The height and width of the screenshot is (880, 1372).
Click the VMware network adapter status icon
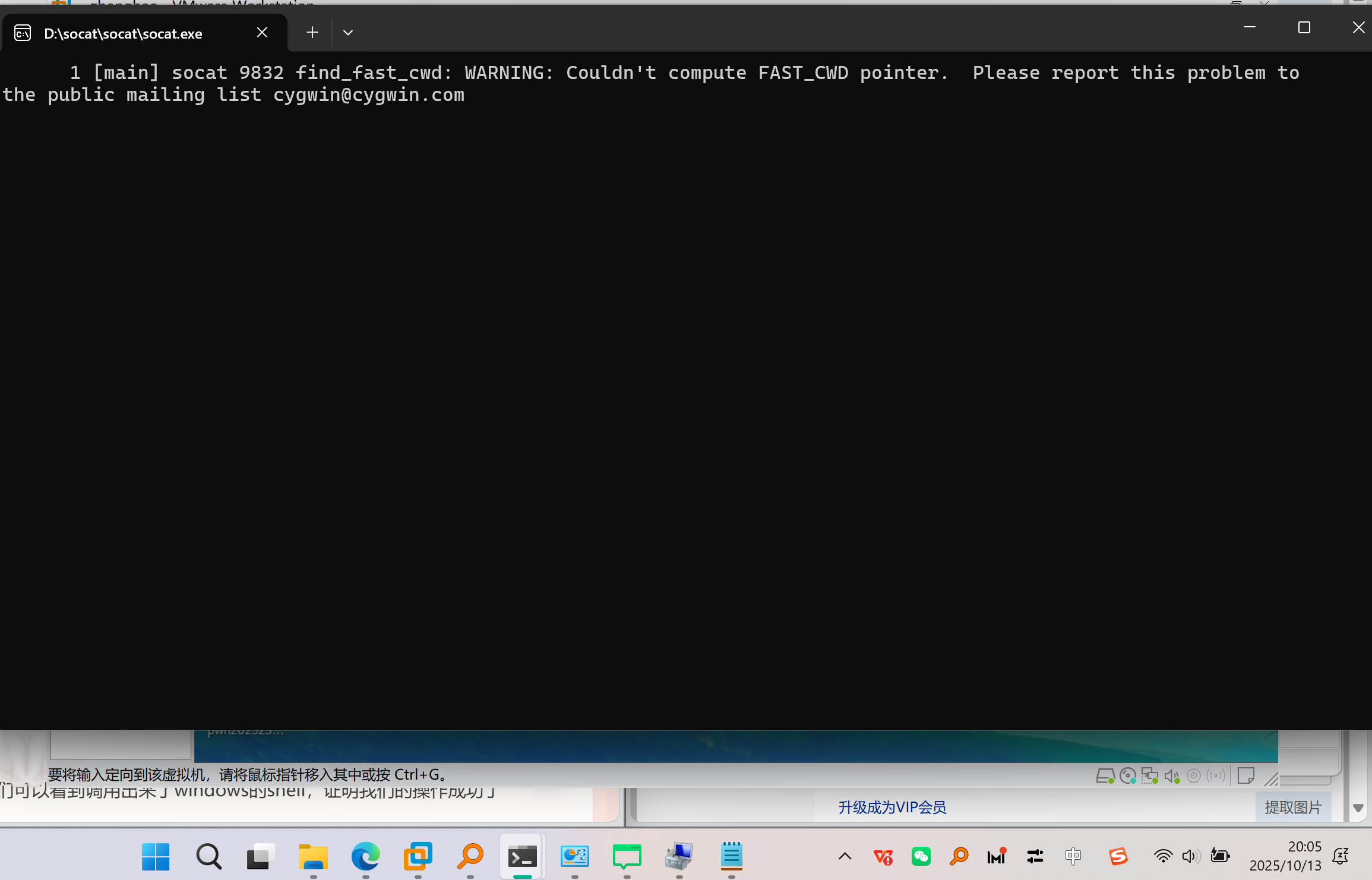[x=1150, y=775]
